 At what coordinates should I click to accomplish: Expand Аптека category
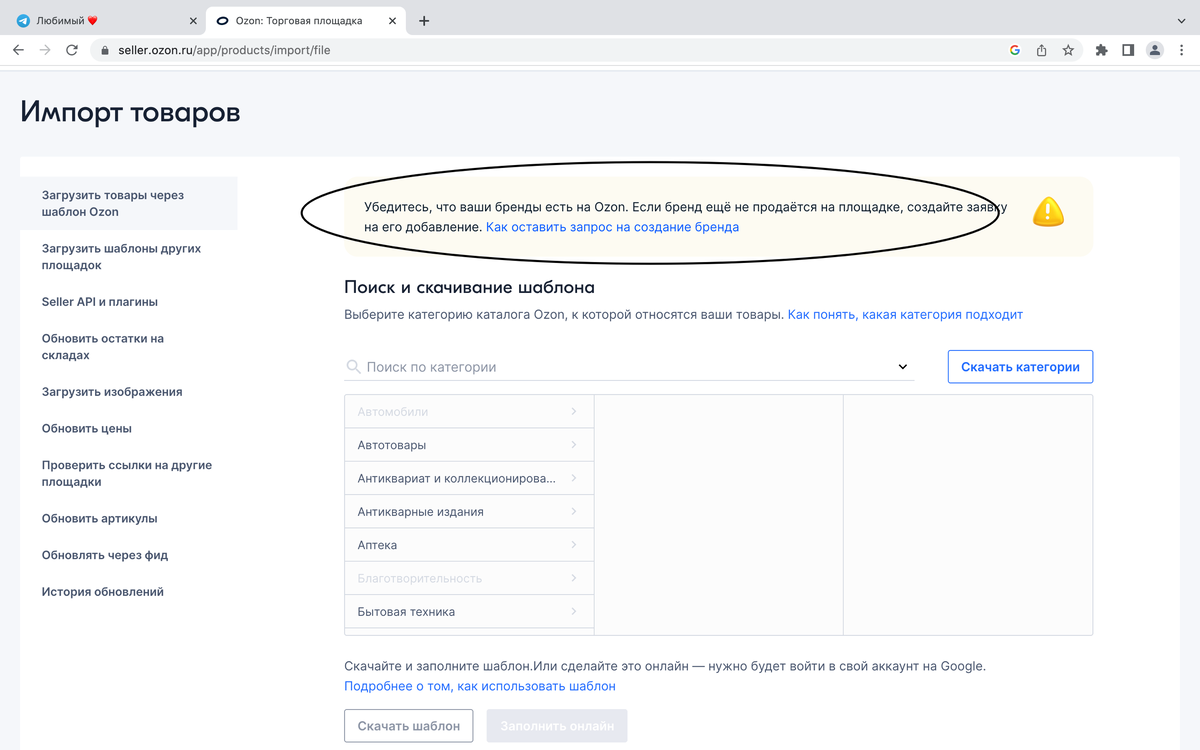[x=469, y=545]
